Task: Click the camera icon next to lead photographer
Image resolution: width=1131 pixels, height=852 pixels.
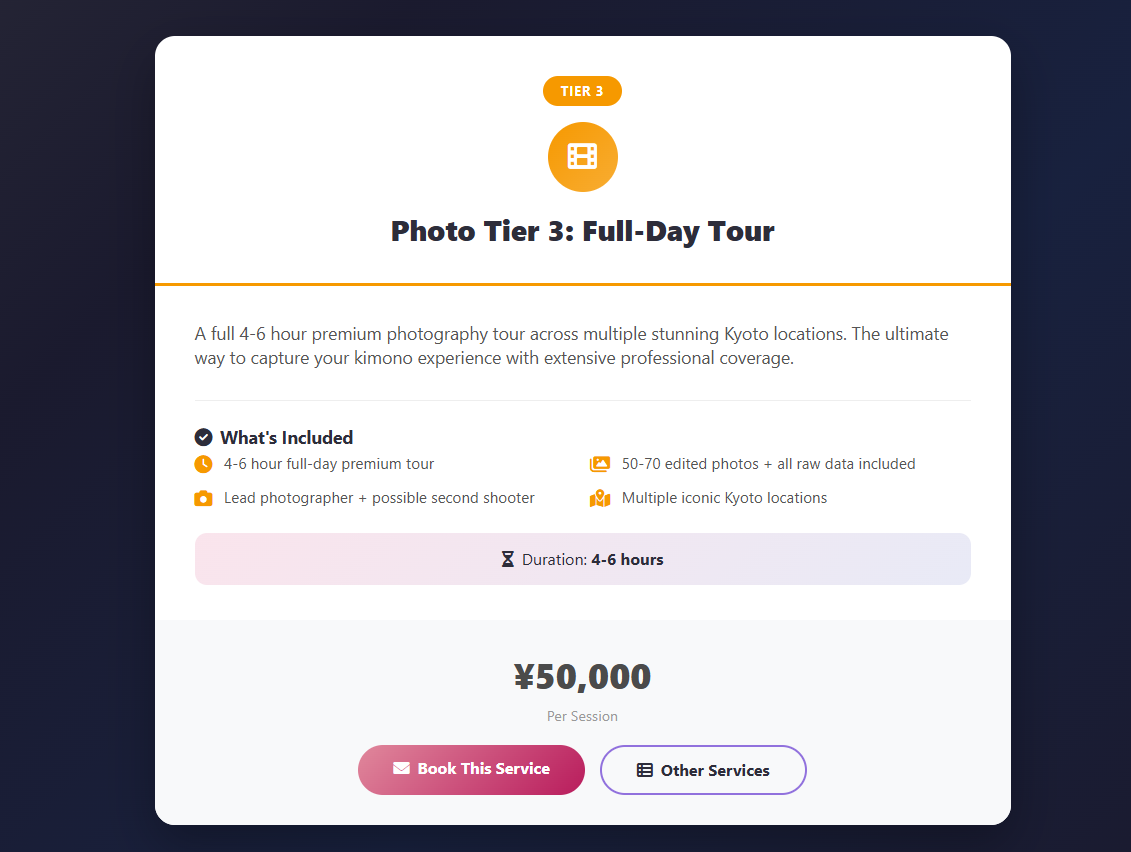Action: [x=204, y=498]
